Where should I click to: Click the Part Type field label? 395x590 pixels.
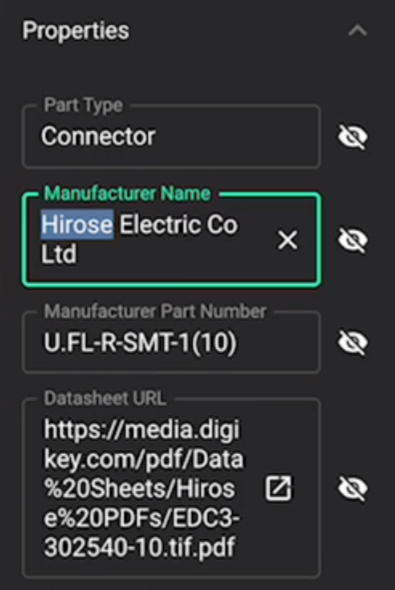tap(83, 105)
